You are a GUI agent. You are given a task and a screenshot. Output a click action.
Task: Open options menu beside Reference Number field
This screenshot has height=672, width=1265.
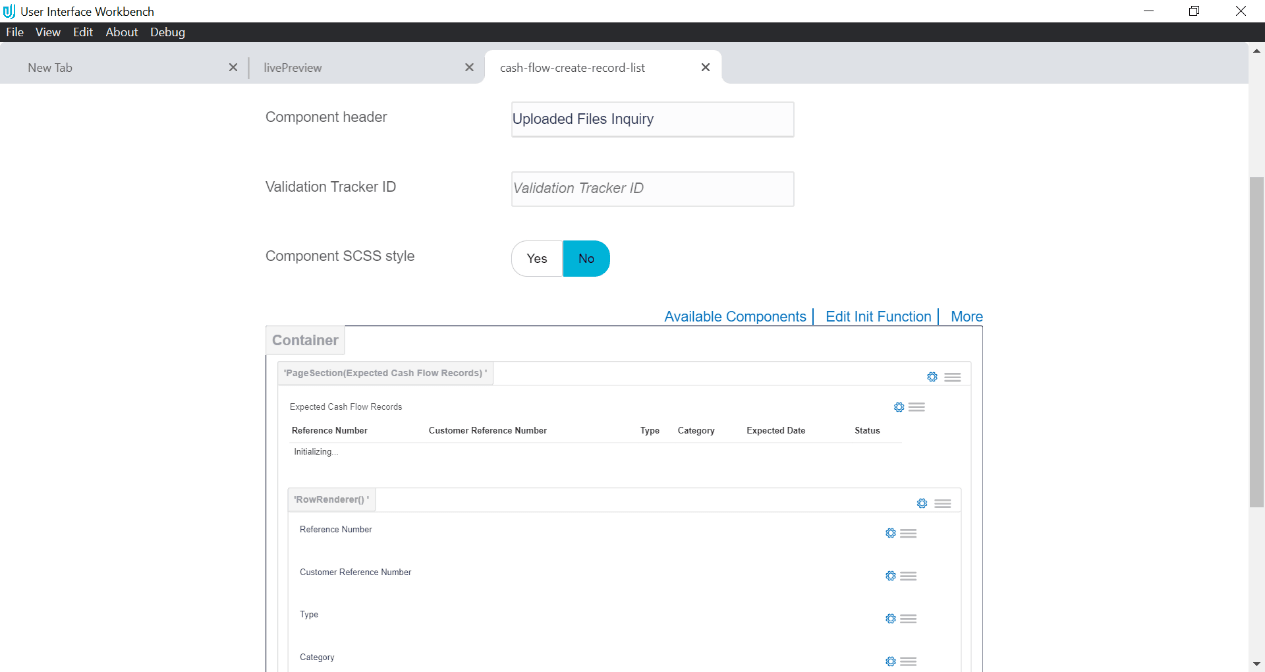tap(908, 533)
